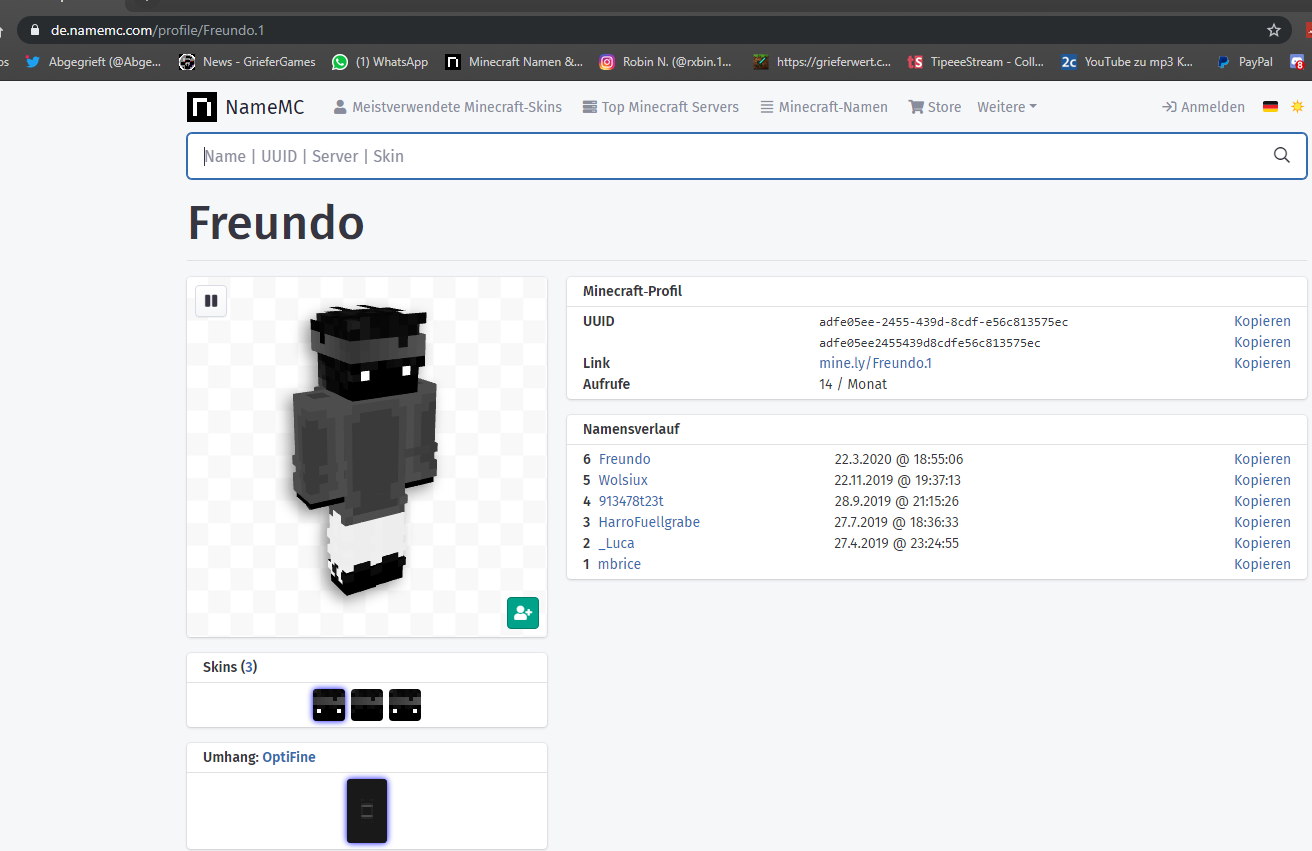This screenshot has width=1312, height=851.
Task: Open the Instagram Robin N. bookmark
Action: click(x=665, y=62)
